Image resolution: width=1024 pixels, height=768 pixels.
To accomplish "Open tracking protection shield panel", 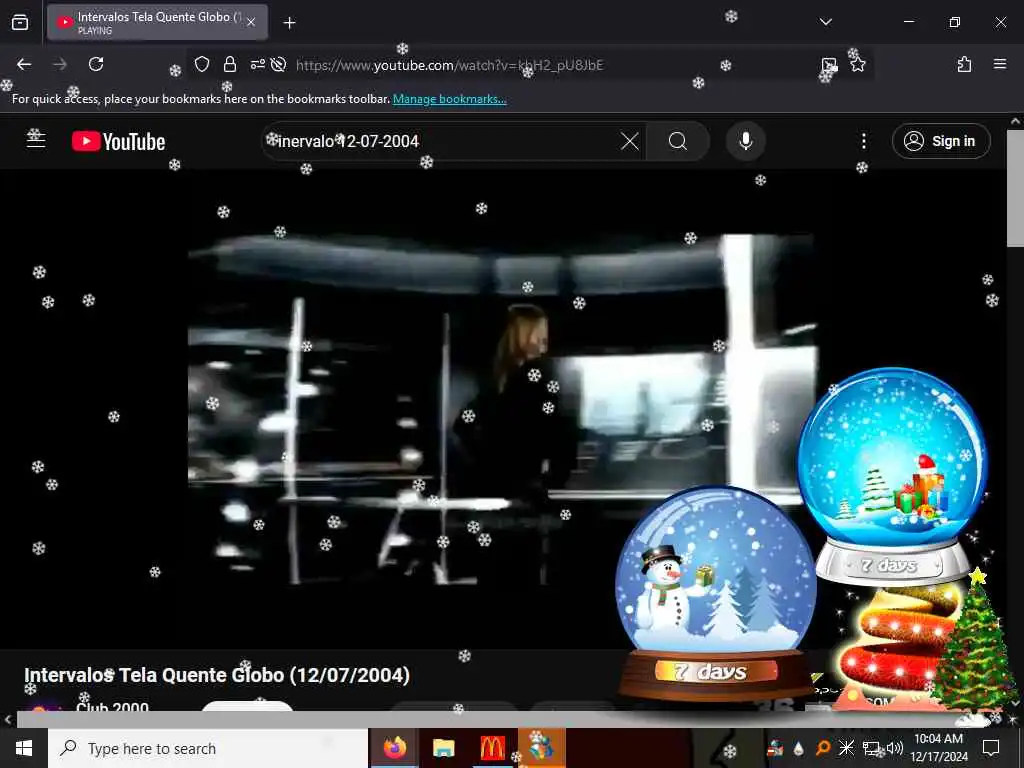I will pyautogui.click(x=202, y=64).
